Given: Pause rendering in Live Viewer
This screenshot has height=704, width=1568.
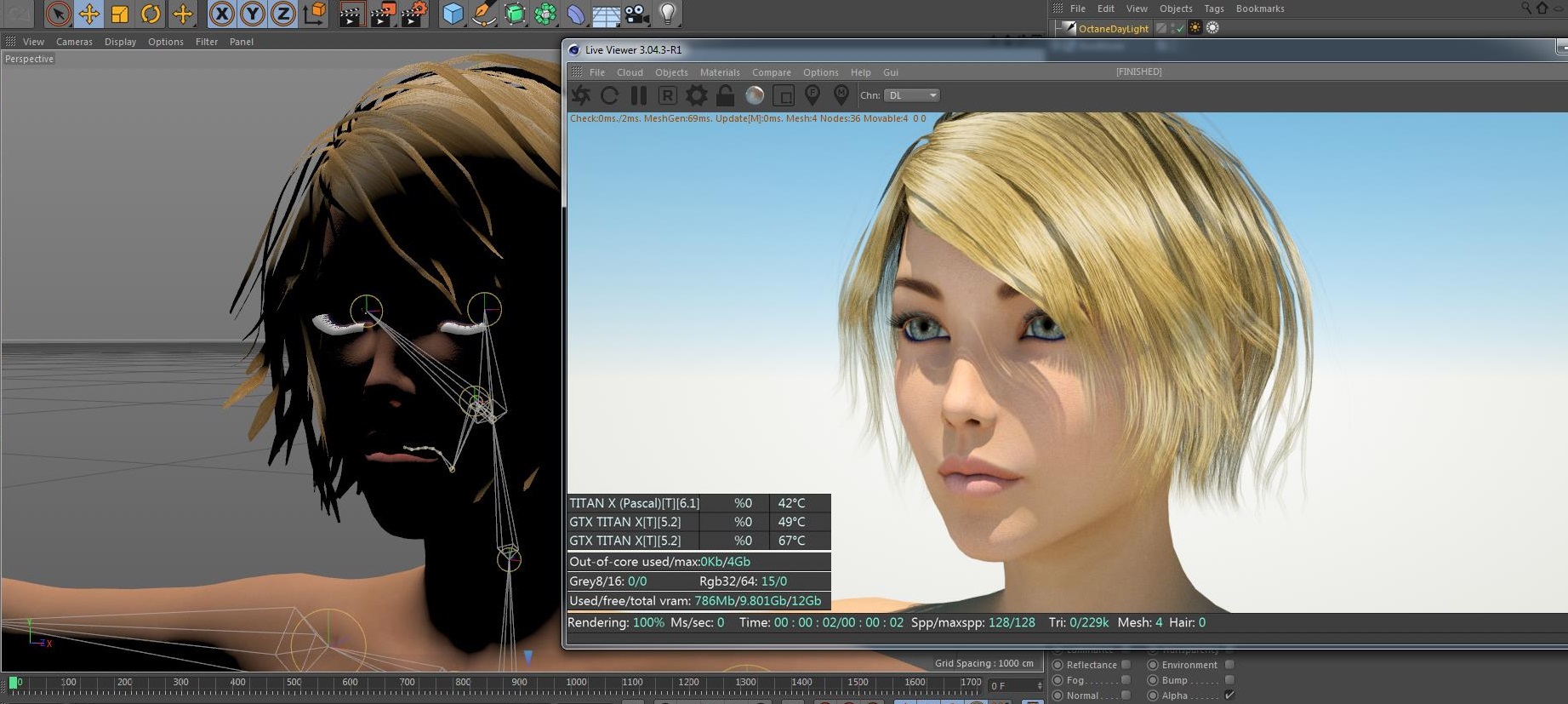Looking at the screenshot, I should 639,95.
